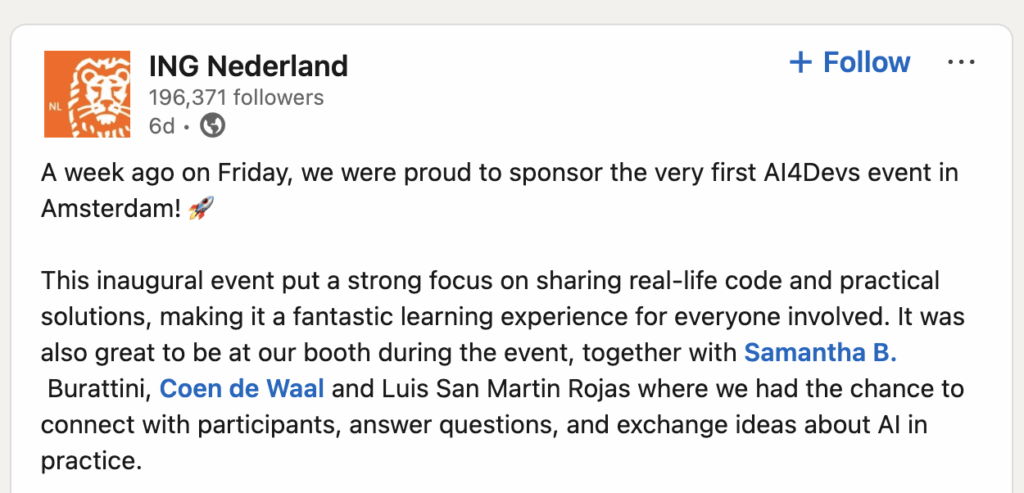Click the plus icon beside Follow
Screen dimensions: 1024x493
point(800,63)
